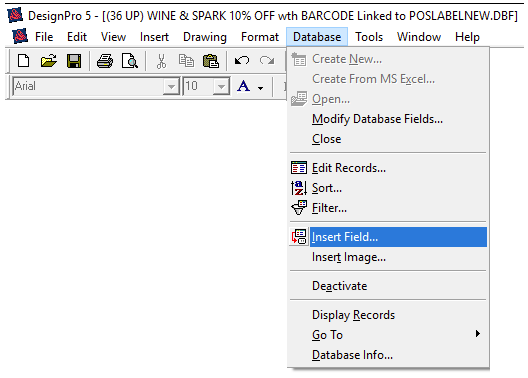Expand the font size 10 dropdown
528x378 pixels.
pos(221,87)
